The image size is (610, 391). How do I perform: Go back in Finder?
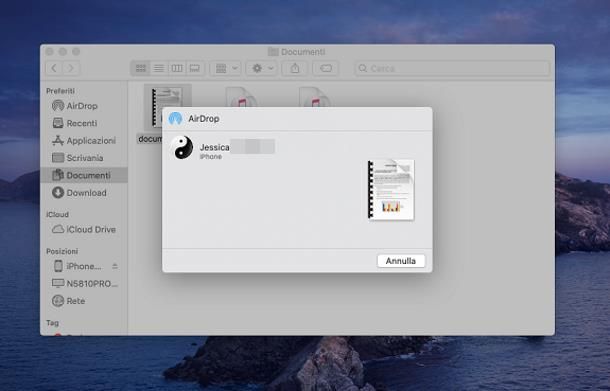pyautogui.click(x=54, y=68)
